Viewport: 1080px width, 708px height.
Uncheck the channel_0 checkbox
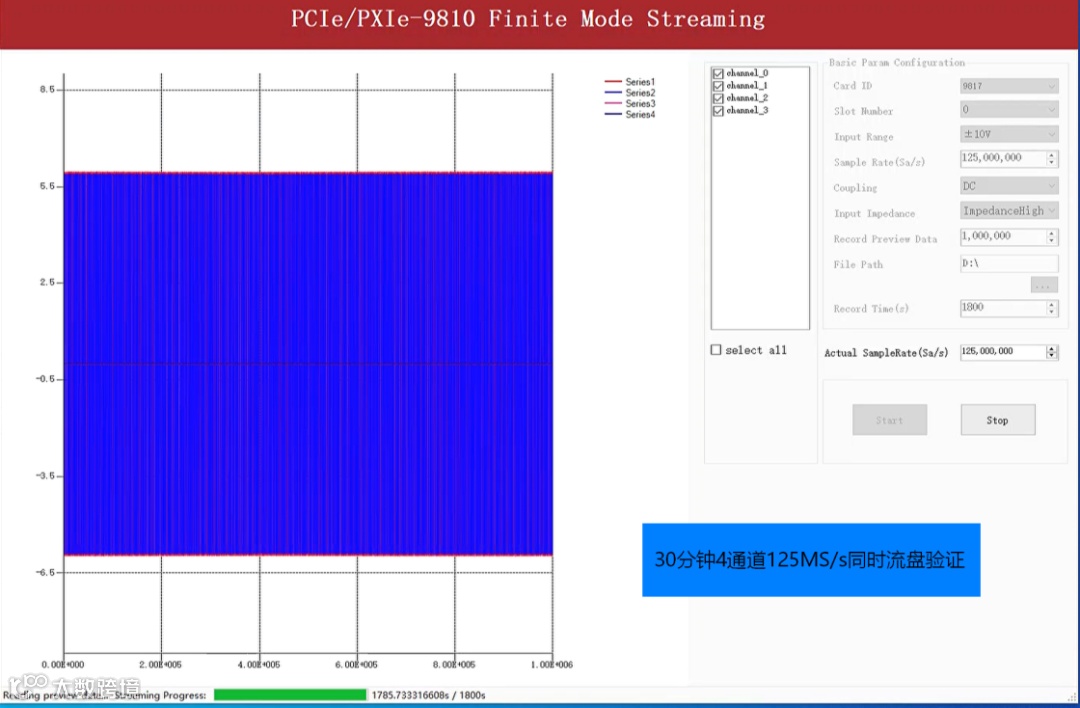[718, 73]
